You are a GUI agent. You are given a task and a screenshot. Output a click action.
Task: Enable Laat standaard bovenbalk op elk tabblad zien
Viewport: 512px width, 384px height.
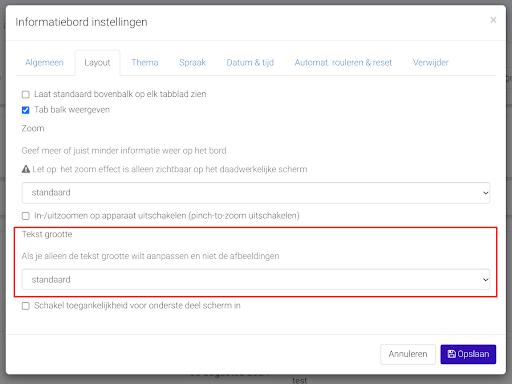25,95
